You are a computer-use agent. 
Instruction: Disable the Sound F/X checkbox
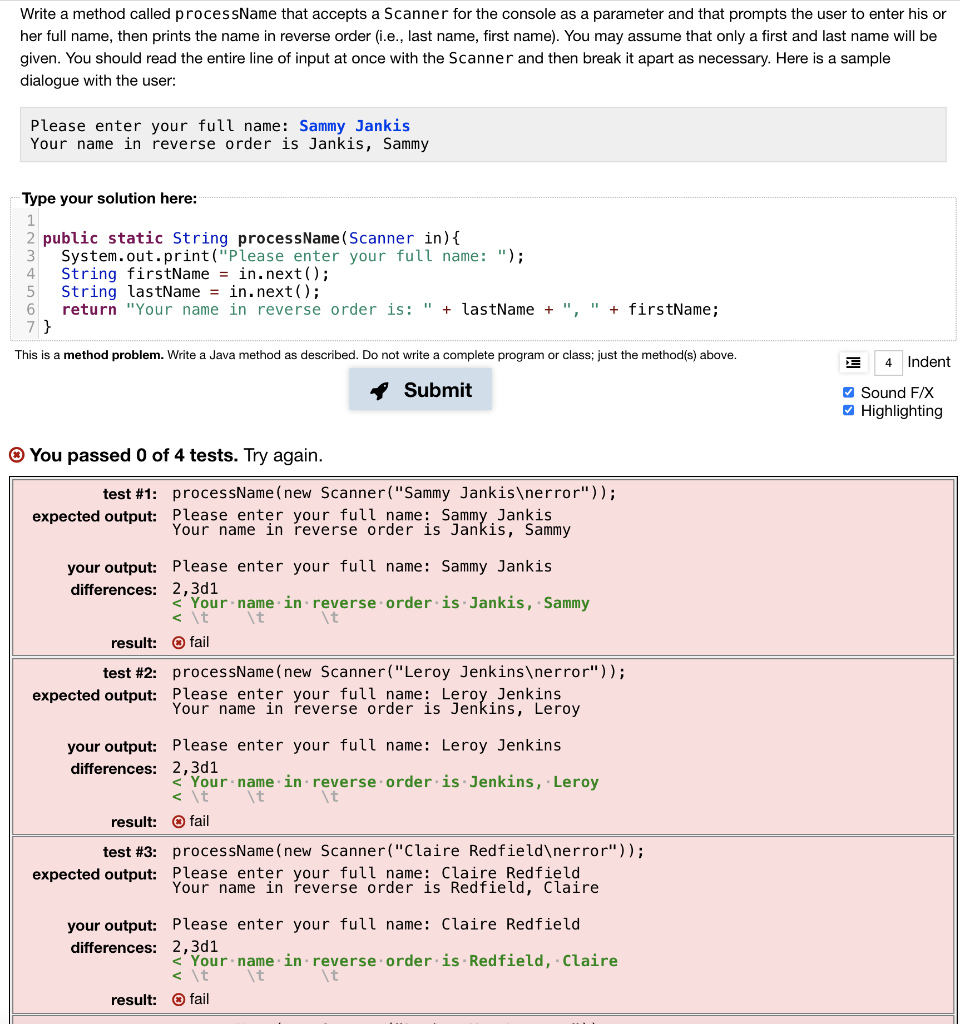click(x=848, y=392)
